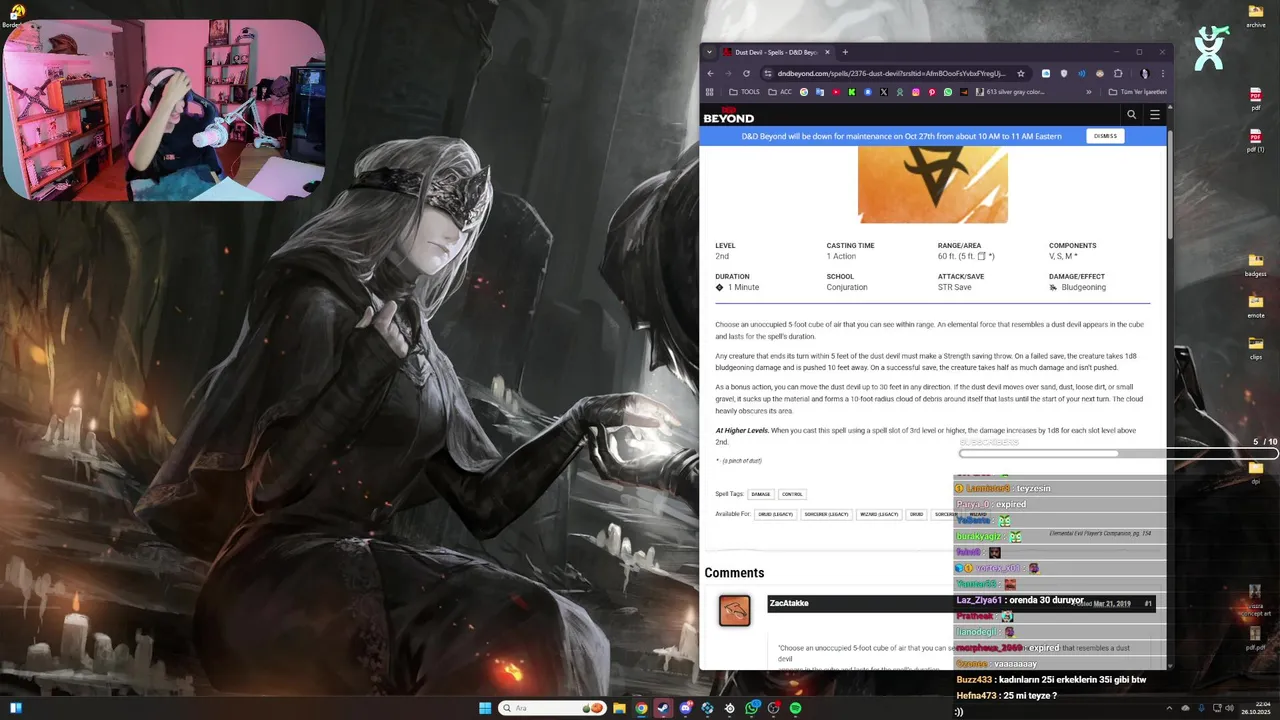Open the Apps grid in bookmarks bar
Image resolution: width=1280 pixels, height=720 pixels.
click(710, 92)
